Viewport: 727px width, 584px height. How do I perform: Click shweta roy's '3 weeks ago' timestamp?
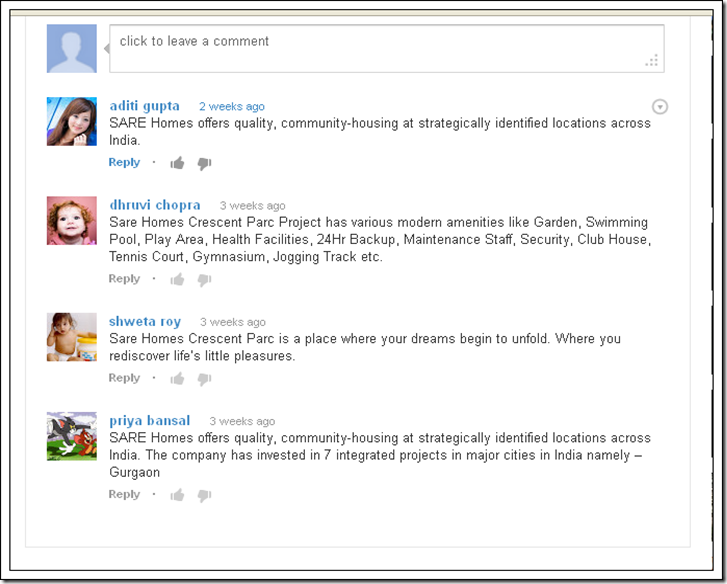pyautogui.click(x=233, y=322)
